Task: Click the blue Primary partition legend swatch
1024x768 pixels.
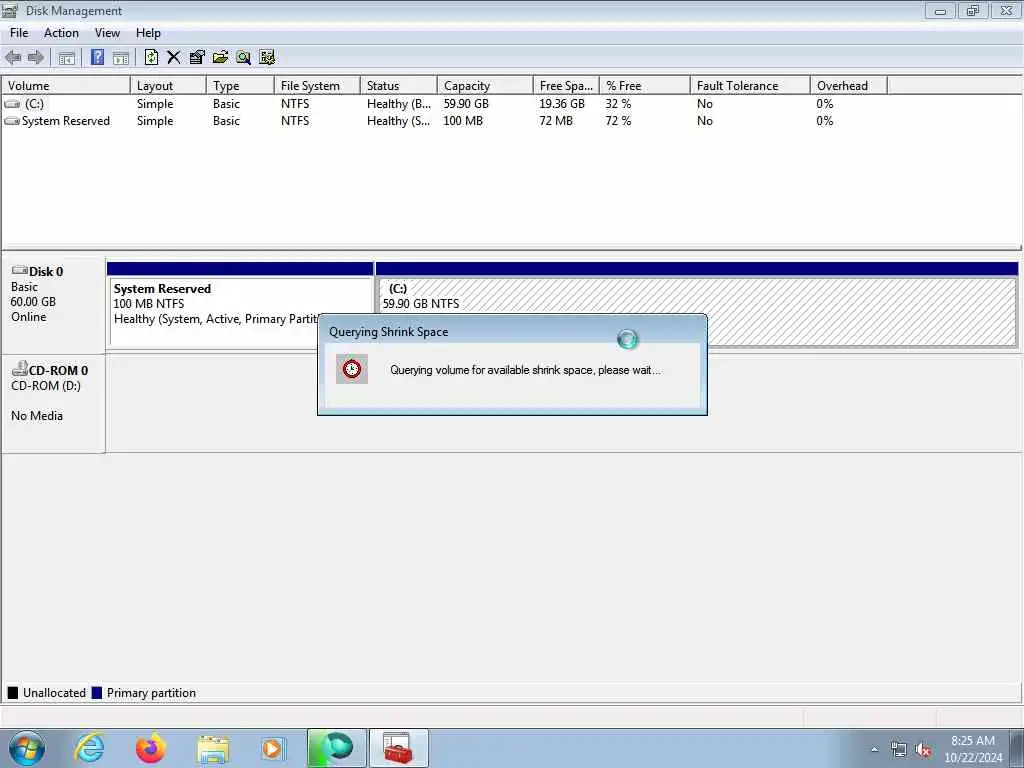Action: tap(97, 693)
